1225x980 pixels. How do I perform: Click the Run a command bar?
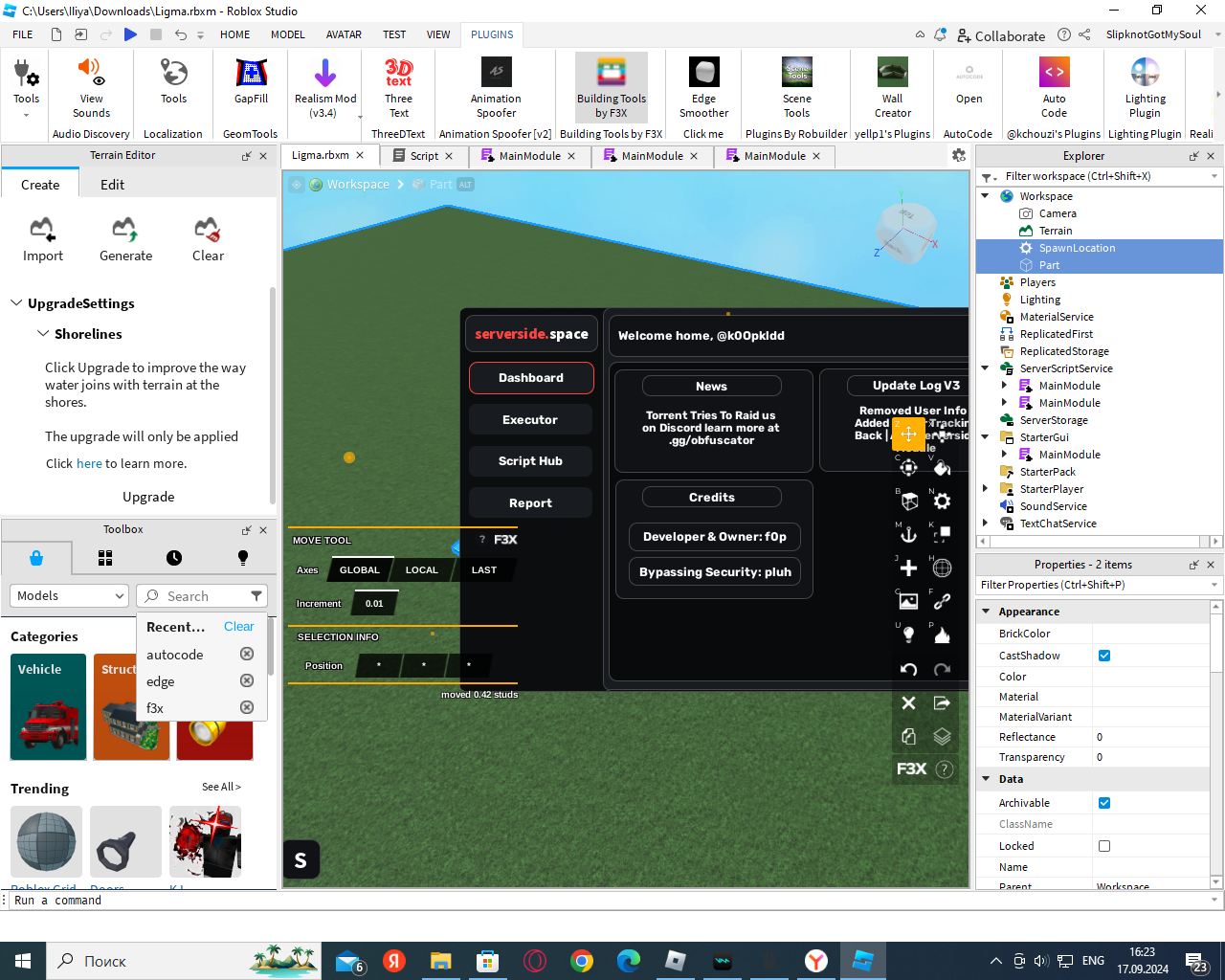coord(612,901)
